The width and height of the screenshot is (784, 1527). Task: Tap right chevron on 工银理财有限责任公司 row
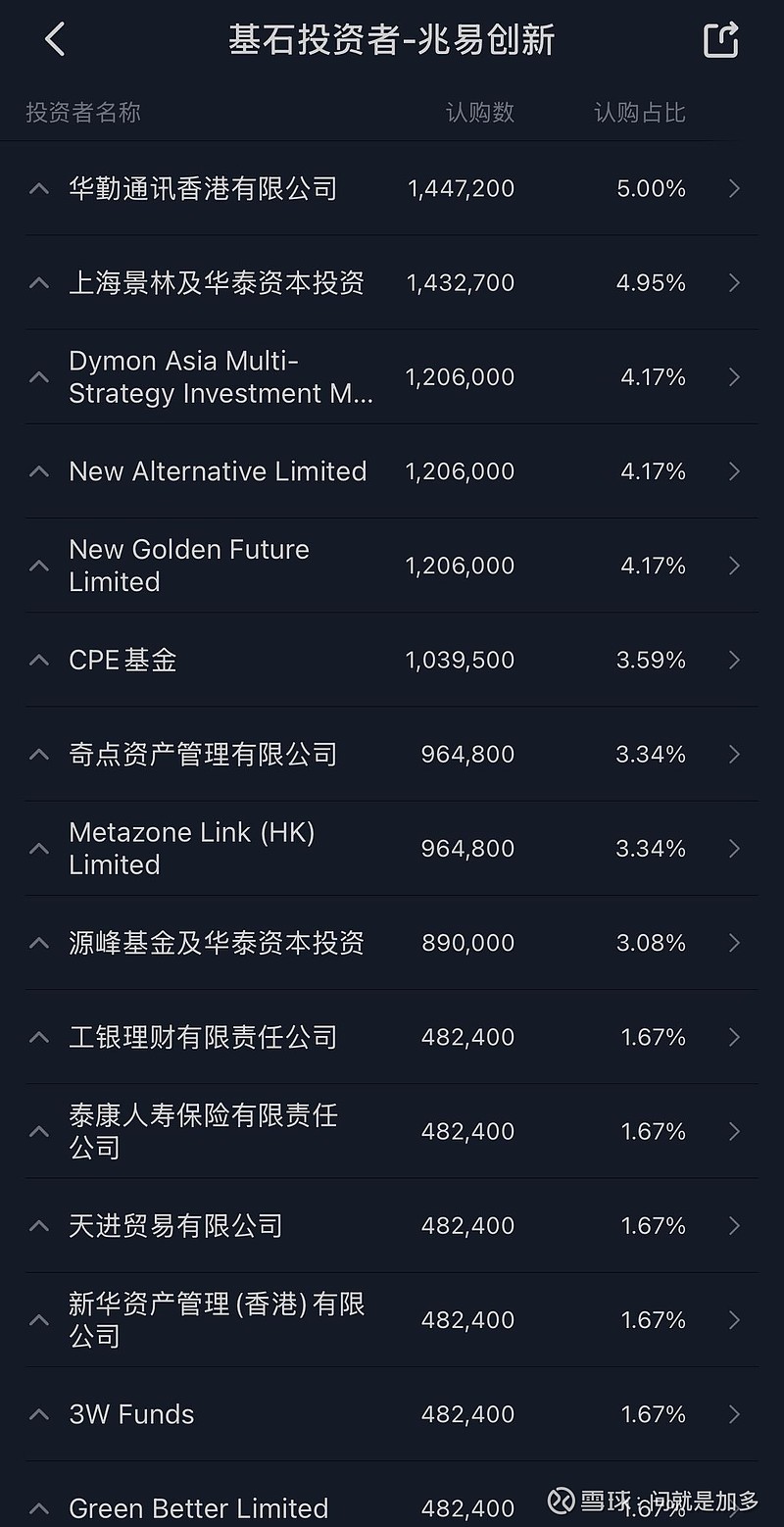tap(734, 1037)
